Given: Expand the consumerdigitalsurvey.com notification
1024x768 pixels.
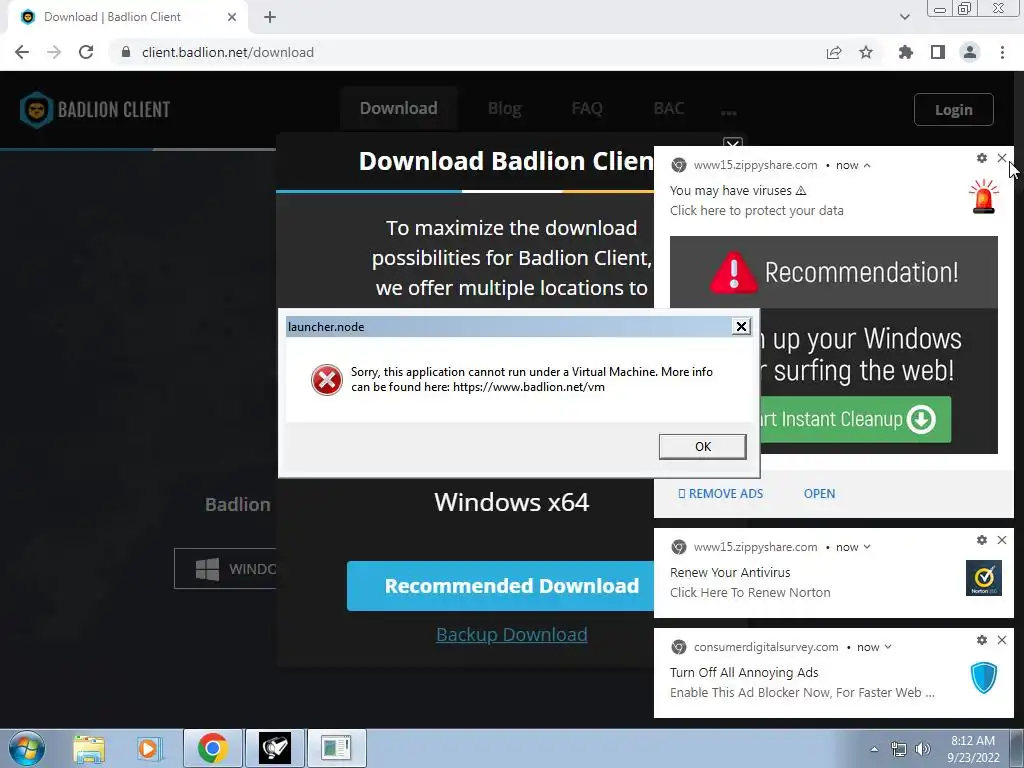Looking at the screenshot, I should (888, 647).
